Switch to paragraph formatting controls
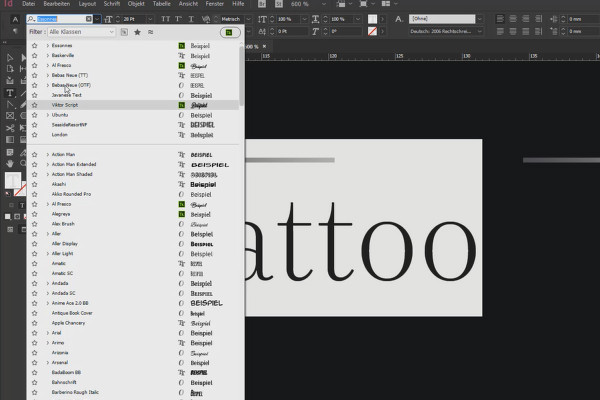 pyautogui.click(x=15, y=31)
